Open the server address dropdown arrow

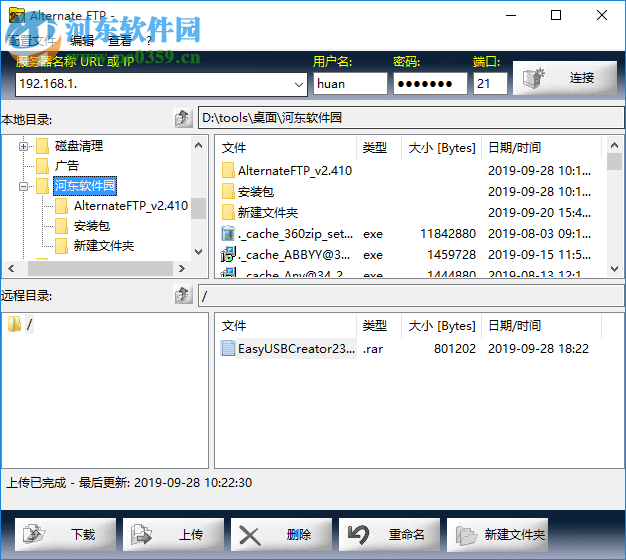point(299,84)
